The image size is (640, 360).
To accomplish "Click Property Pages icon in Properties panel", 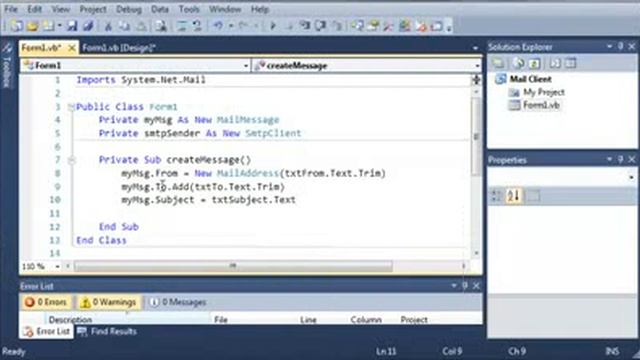I will click(533, 196).
